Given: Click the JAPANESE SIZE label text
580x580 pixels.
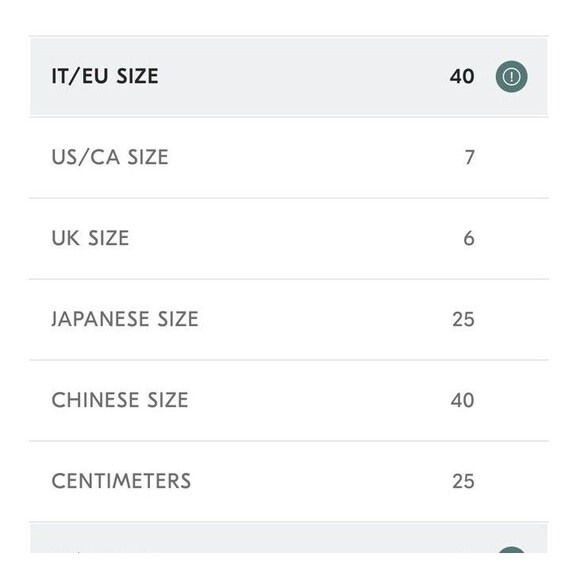Looking at the screenshot, I should click(x=125, y=319).
